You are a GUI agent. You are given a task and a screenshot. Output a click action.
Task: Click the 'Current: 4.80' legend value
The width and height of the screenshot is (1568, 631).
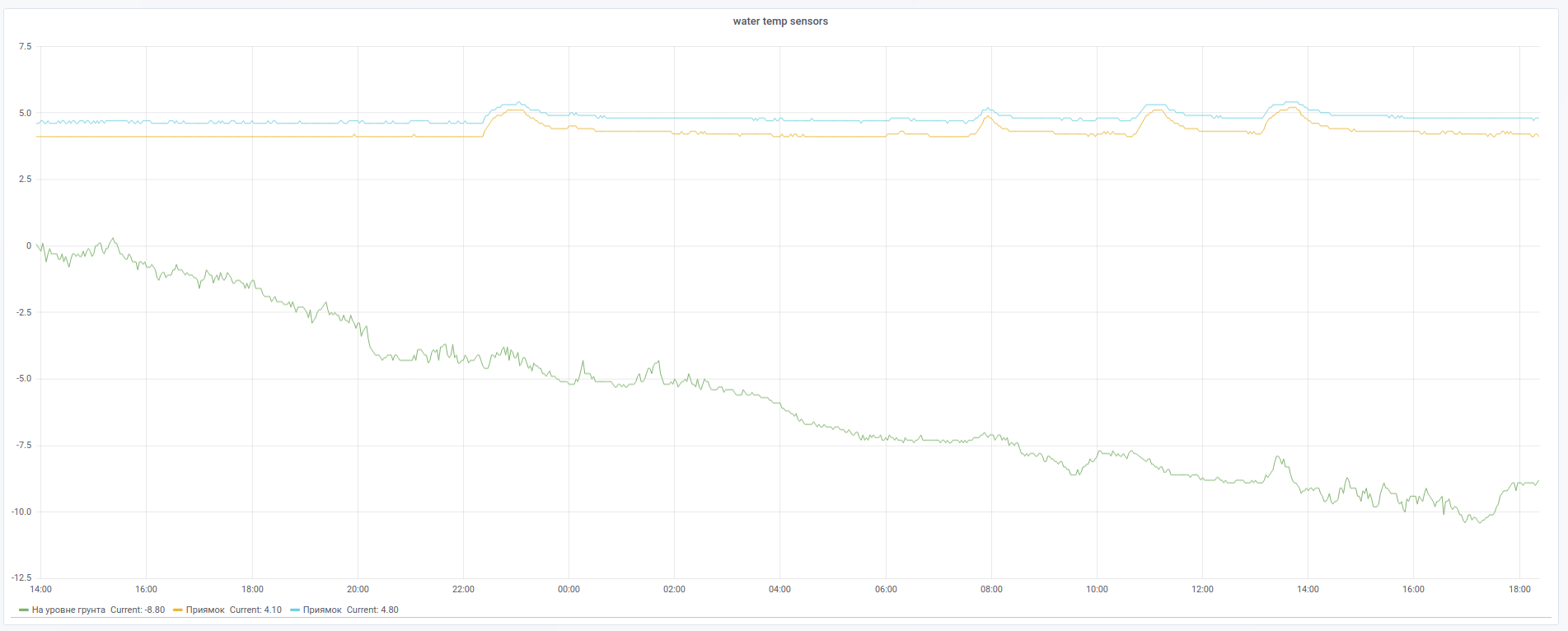(372, 610)
